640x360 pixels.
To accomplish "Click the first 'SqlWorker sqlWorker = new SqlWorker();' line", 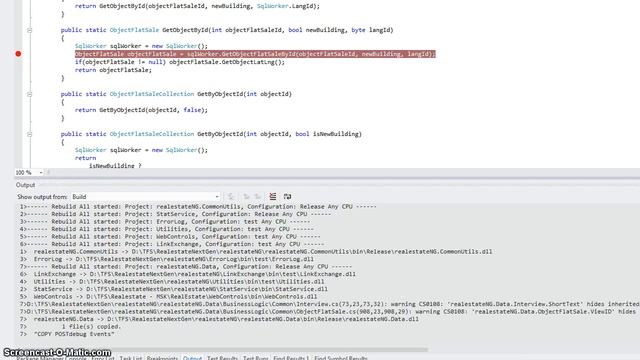I will click(141, 46).
